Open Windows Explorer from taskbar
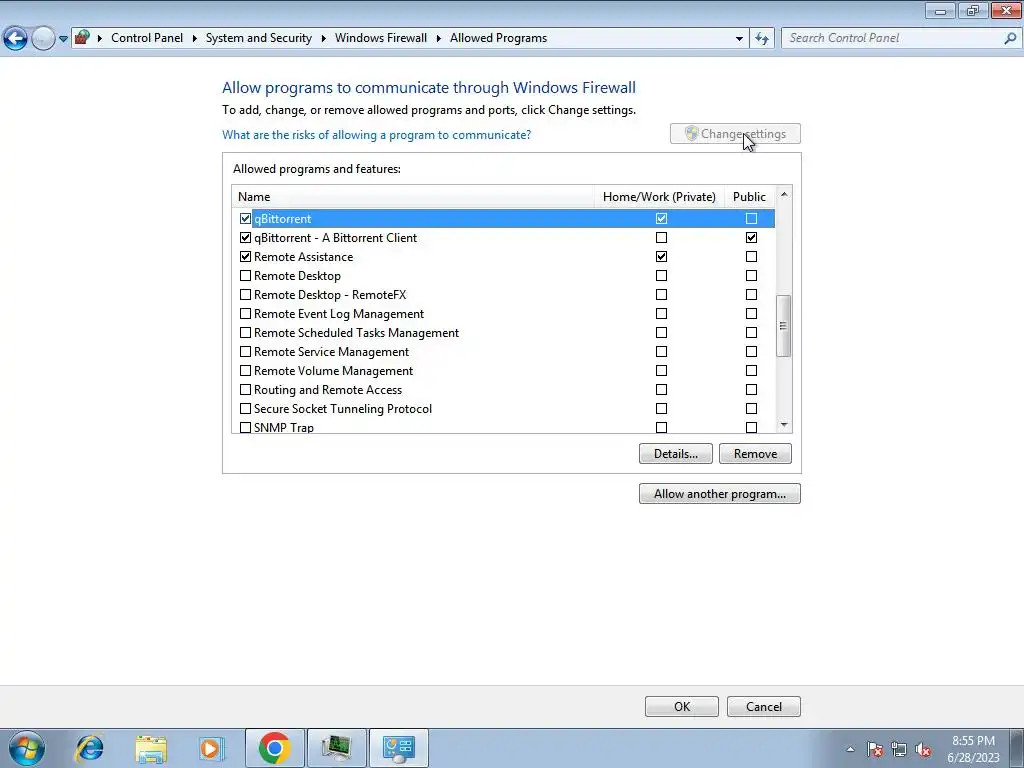Screen dimensions: 1024x768 [151, 748]
